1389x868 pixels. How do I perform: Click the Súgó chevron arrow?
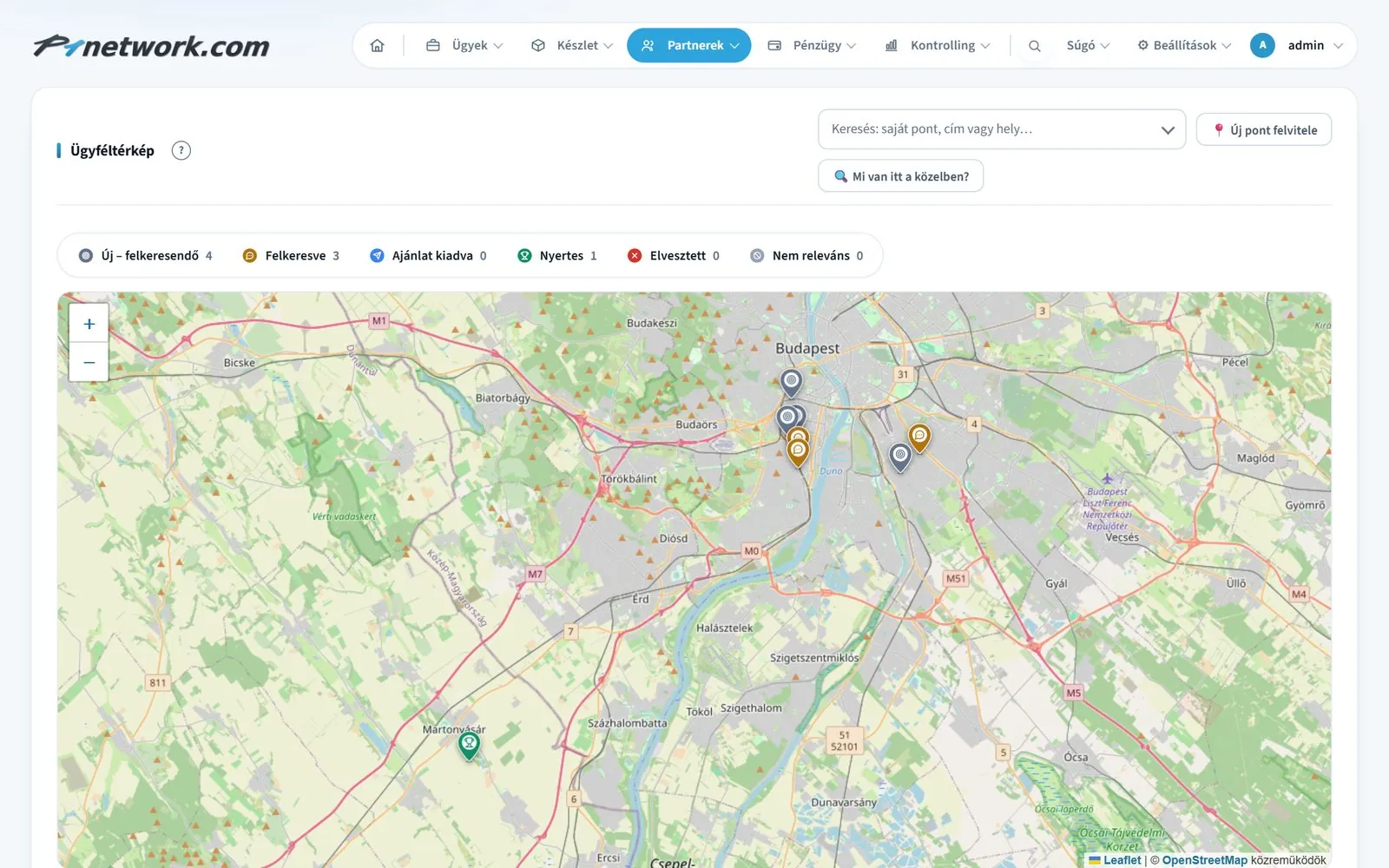[x=1105, y=46]
